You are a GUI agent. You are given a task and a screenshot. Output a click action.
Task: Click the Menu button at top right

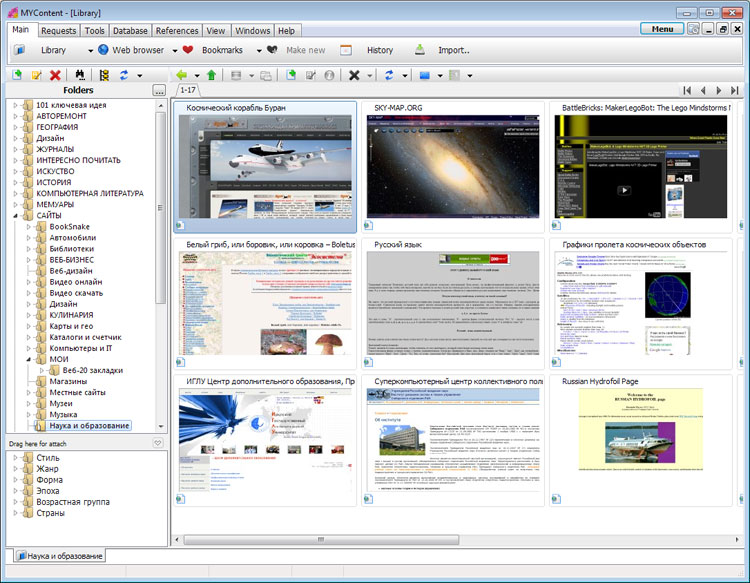662,29
